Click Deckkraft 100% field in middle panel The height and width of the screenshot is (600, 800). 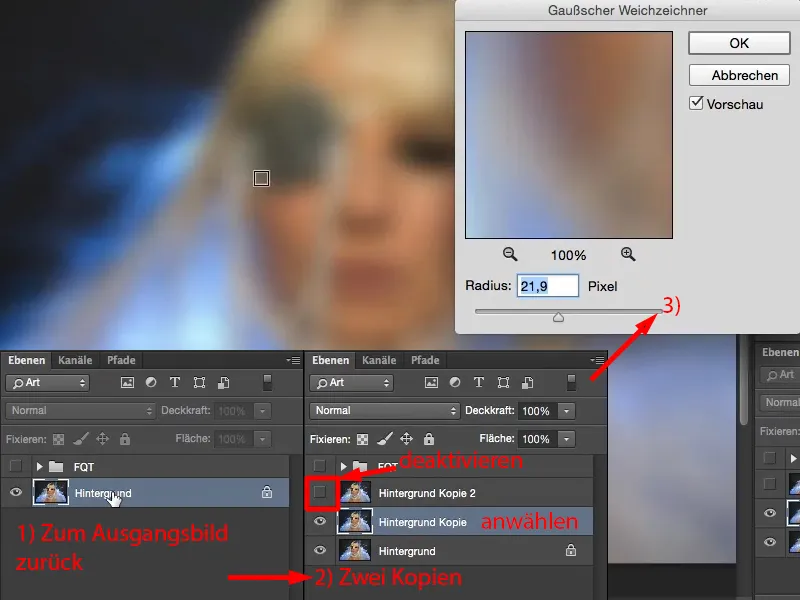click(538, 411)
